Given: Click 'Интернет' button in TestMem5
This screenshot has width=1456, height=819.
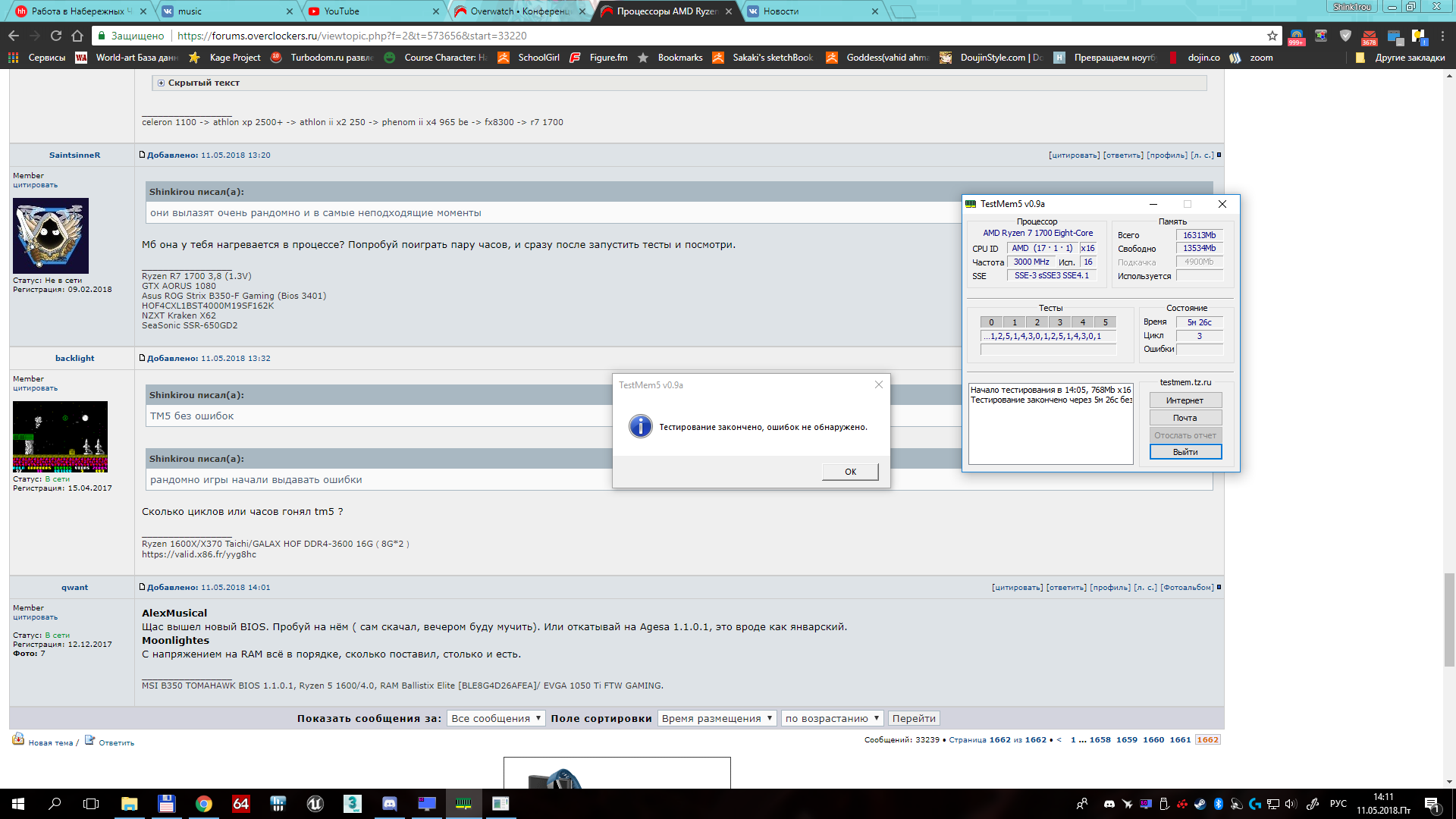Looking at the screenshot, I should point(1185,400).
